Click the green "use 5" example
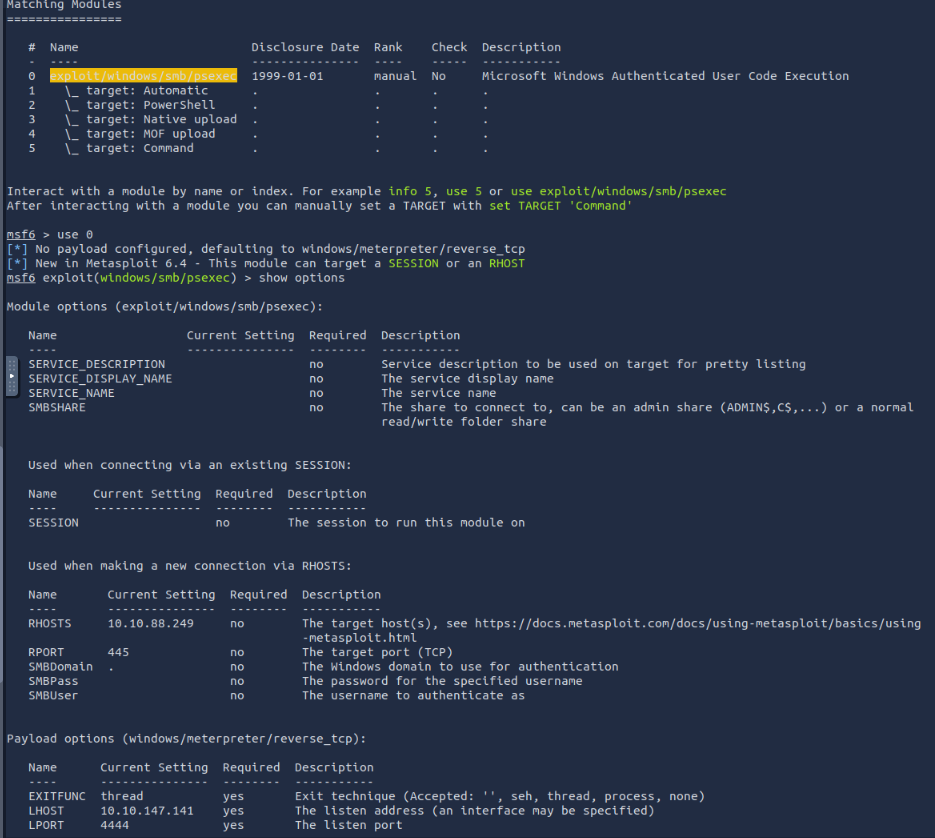Screen dimensions: 935x838 pyautogui.click(x=464, y=191)
